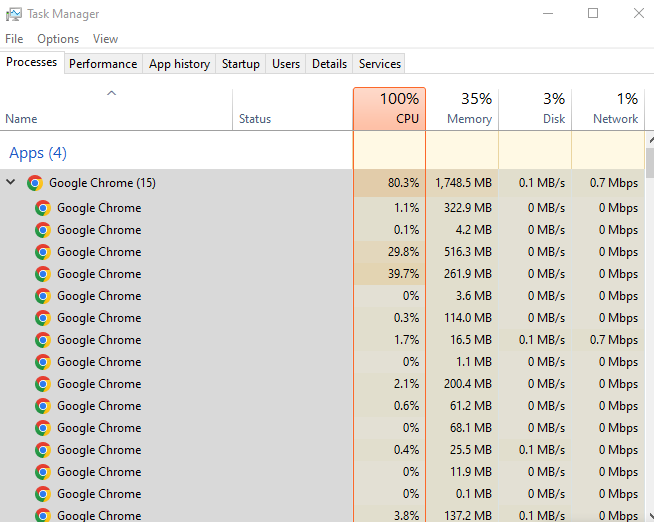Collapse the Google Chrome (15) process group
The height and width of the screenshot is (522, 654).
tap(11, 183)
